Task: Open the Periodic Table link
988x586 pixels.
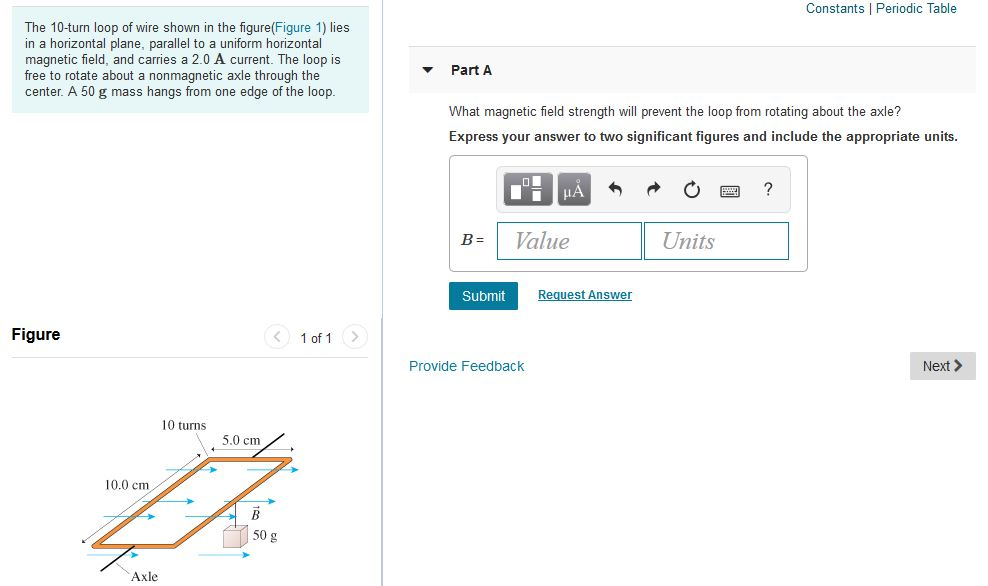Action: (916, 8)
